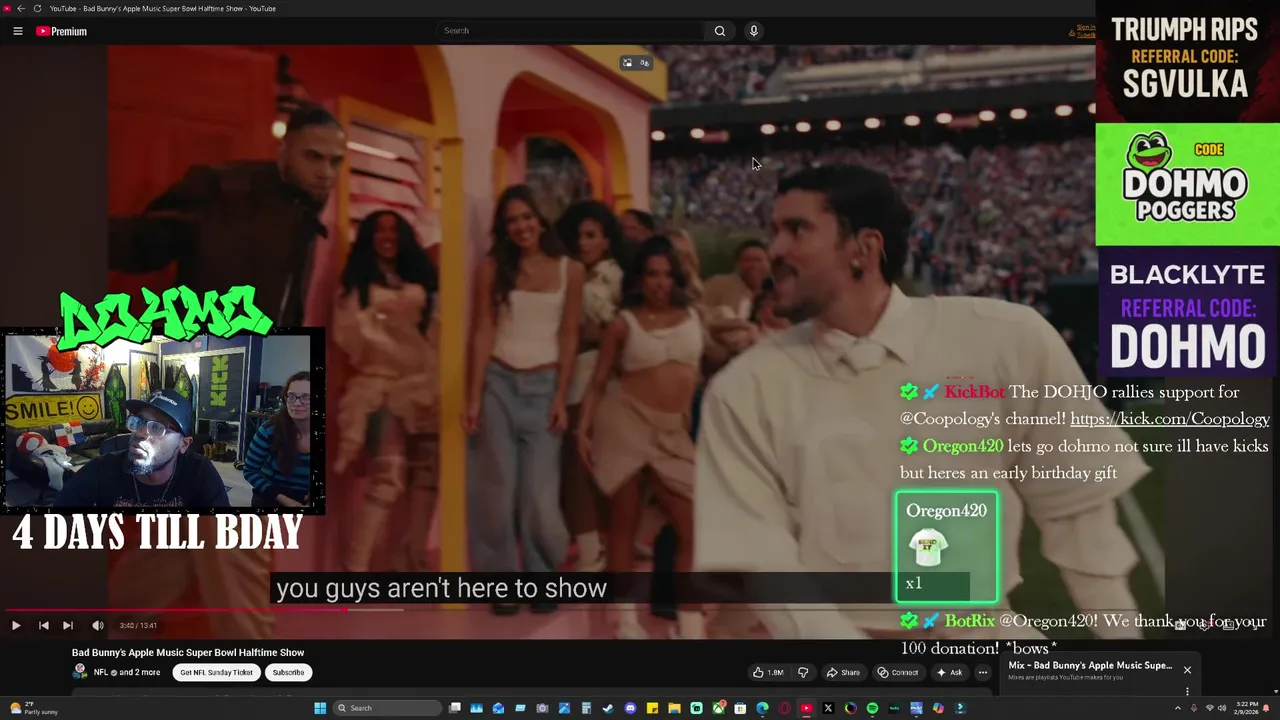Open Discord from the taskbar
Image resolution: width=1280 pixels, height=720 pixels.
point(631,708)
